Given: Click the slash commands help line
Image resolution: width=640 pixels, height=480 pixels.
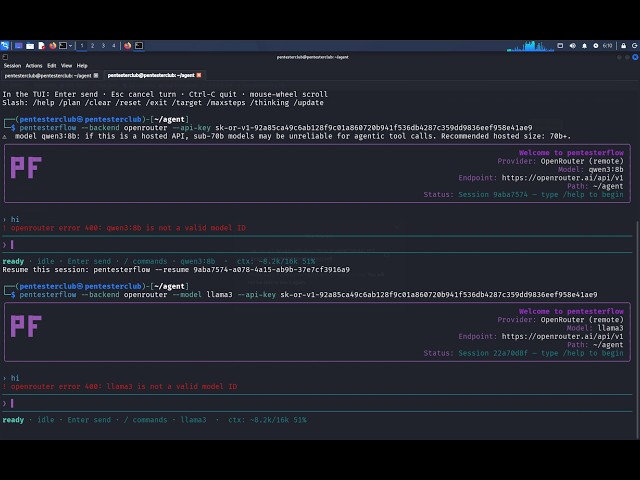Looking at the screenshot, I should pyautogui.click(x=163, y=103).
